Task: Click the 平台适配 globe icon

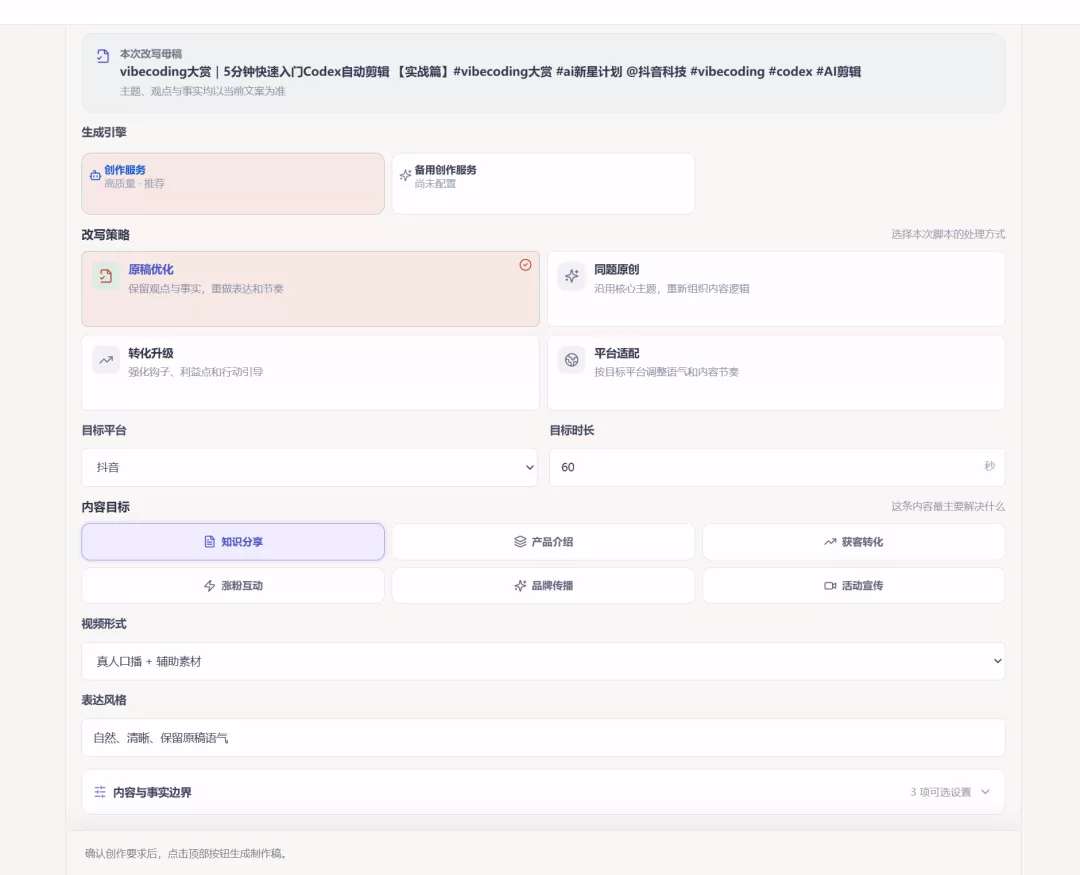Action: tap(572, 360)
